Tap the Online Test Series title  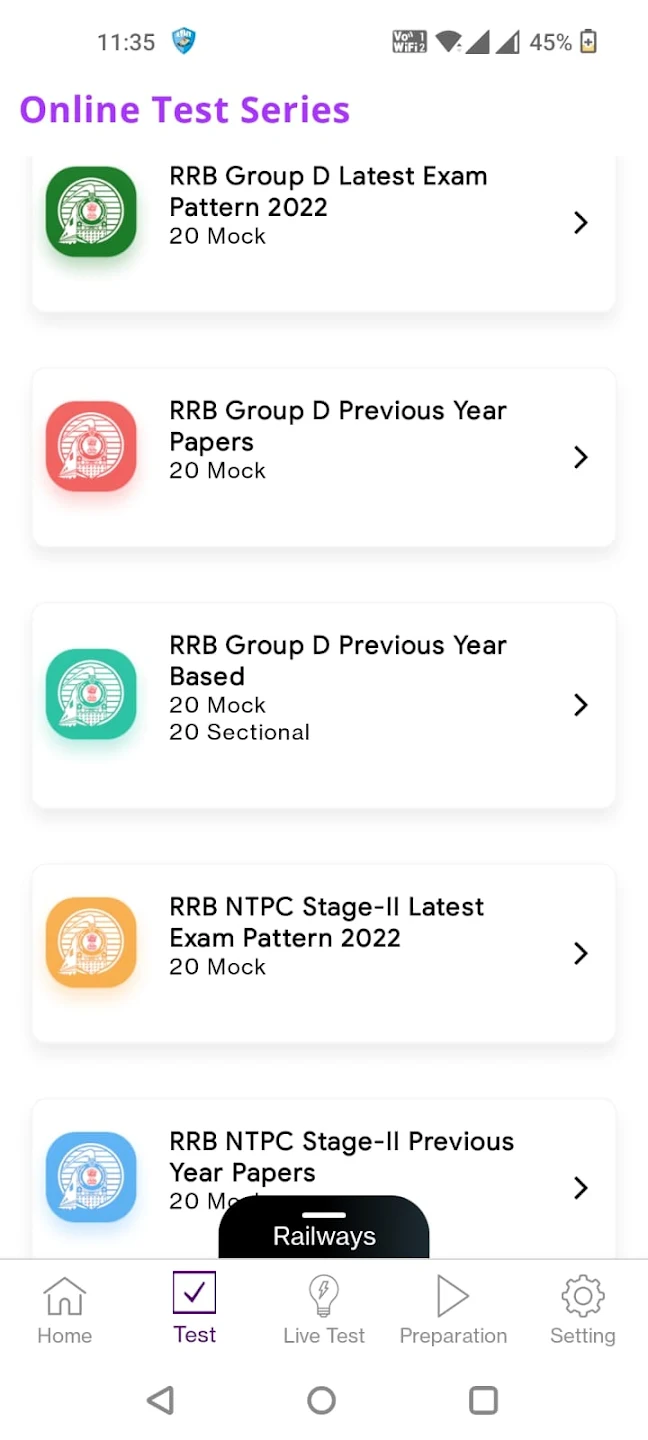point(185,109)
